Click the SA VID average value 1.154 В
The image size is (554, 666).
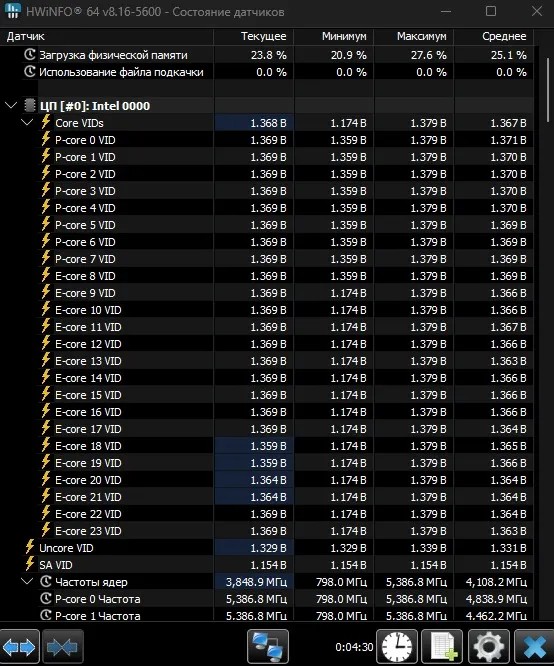(x=508, y=565)
